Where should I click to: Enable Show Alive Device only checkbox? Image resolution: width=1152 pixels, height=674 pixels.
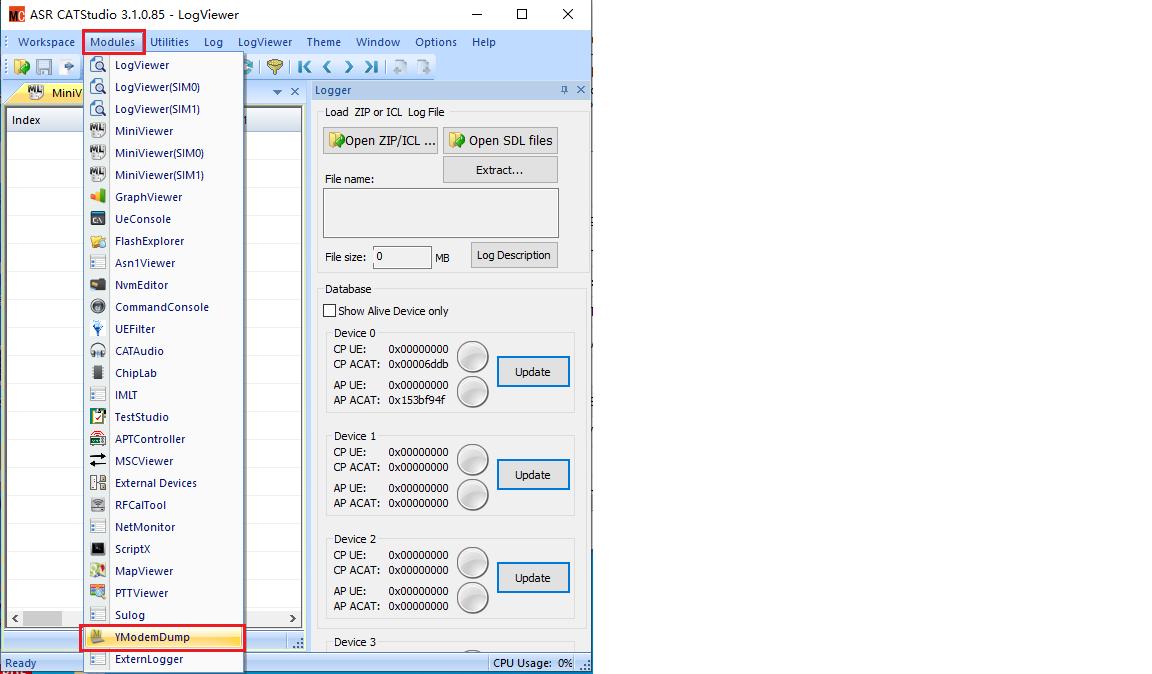[330, 311]
